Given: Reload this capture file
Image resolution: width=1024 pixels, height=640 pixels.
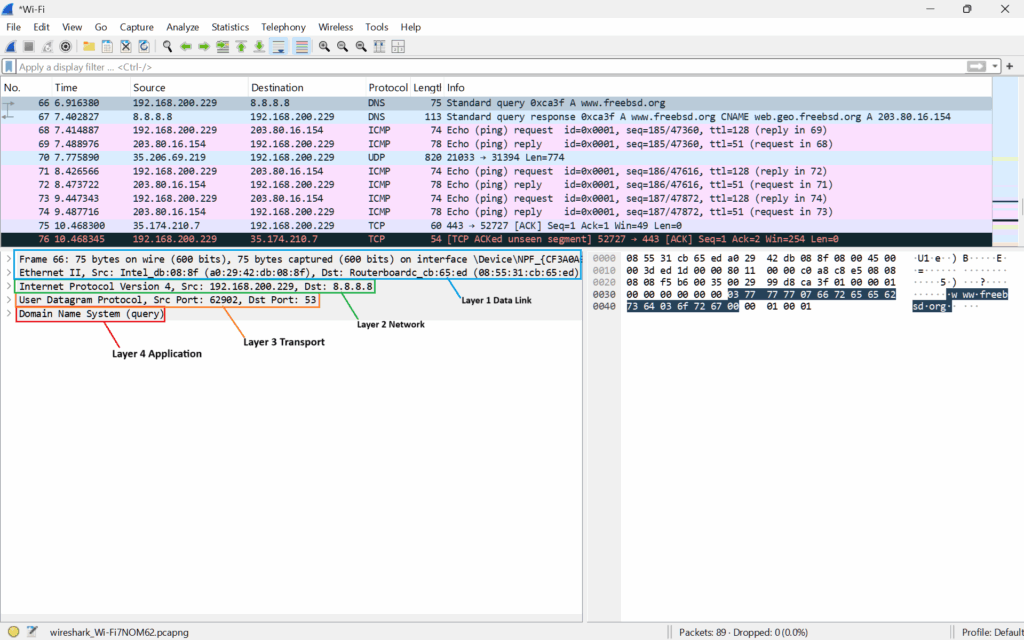Looking at the screenshot, I should [144, 46].
